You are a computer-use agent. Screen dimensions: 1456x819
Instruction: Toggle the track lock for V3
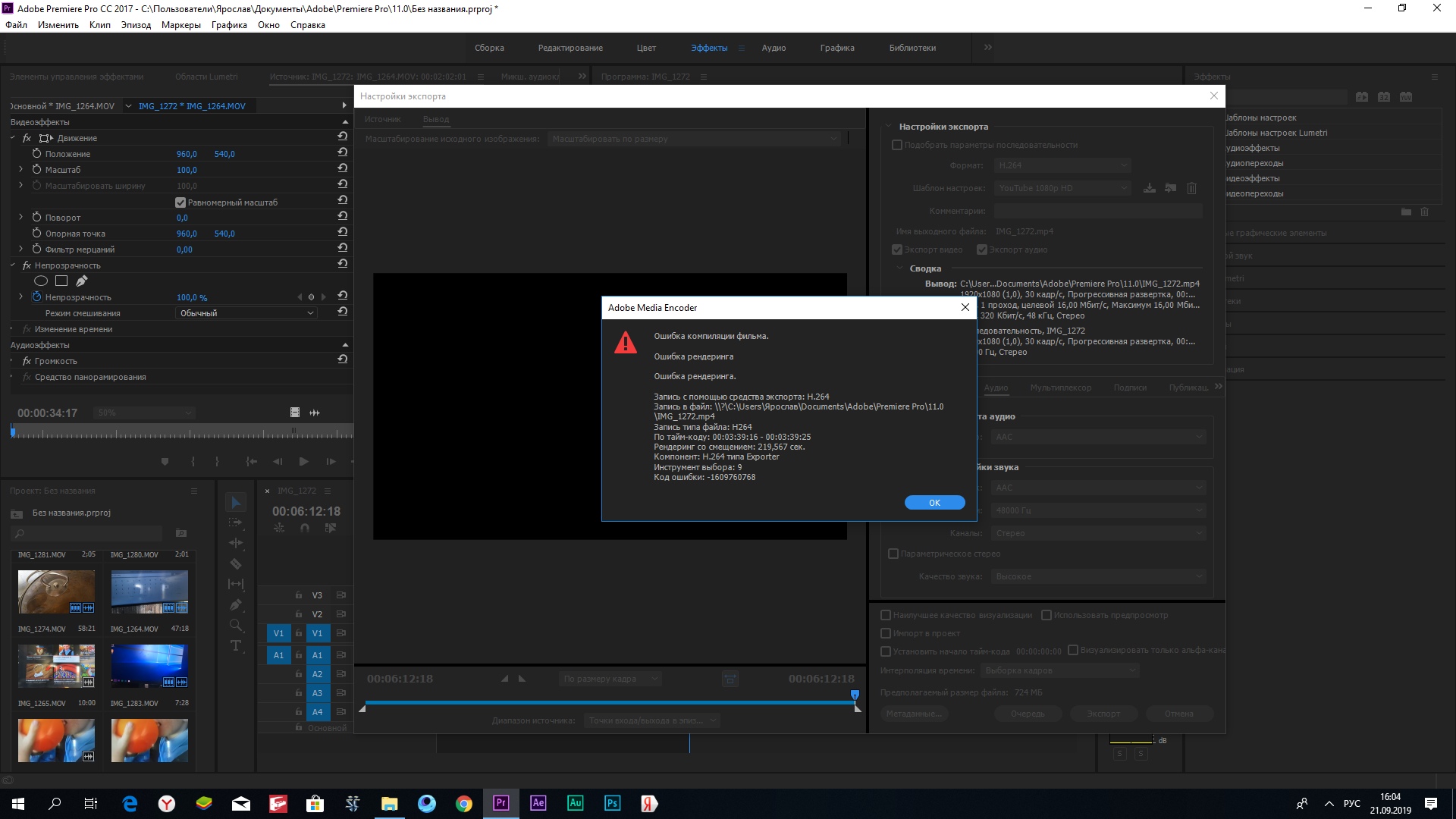coord(299,595)
